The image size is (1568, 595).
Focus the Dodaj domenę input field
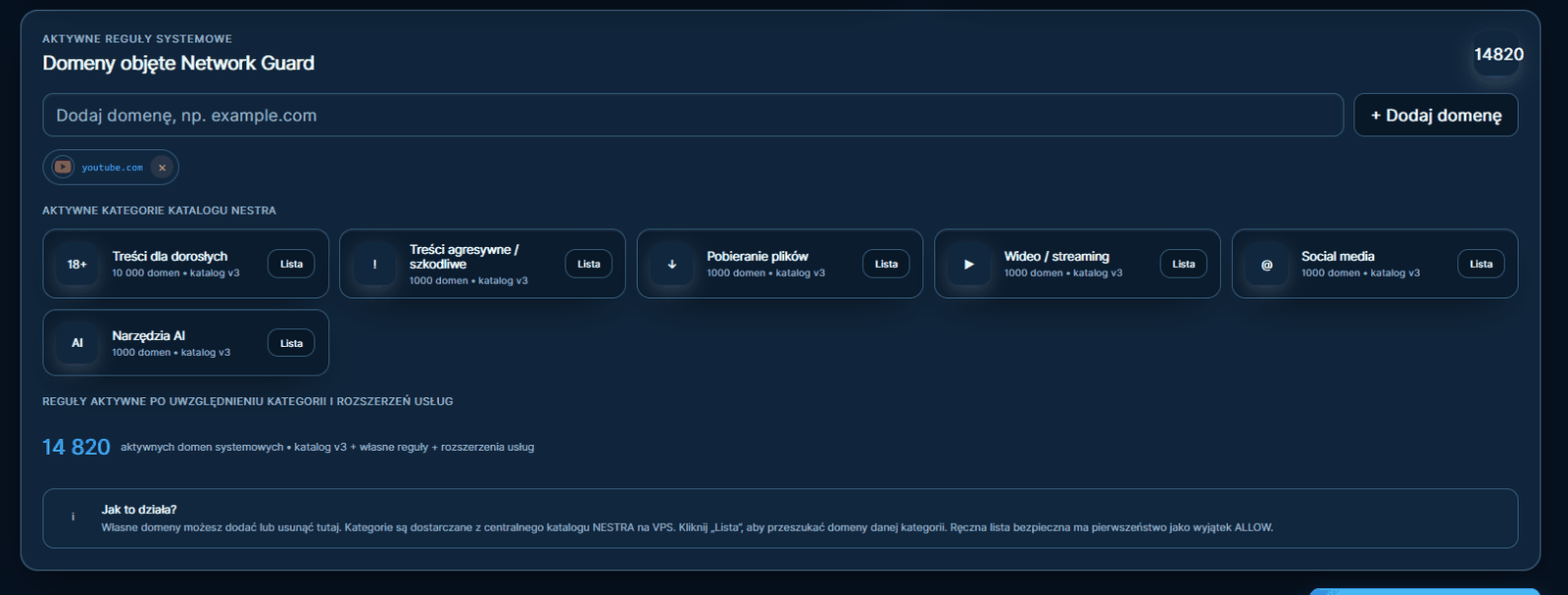[x=693, y=115]
